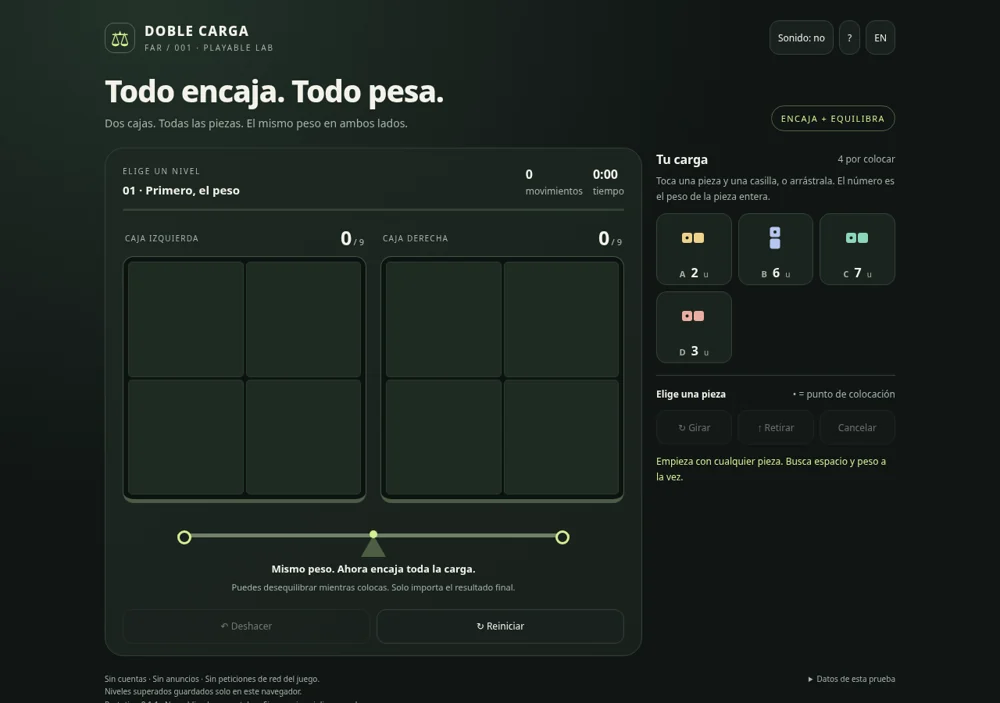Click the left end of balance beam
Viewport: 1000px width, 703px height.
tap(184, 537)
